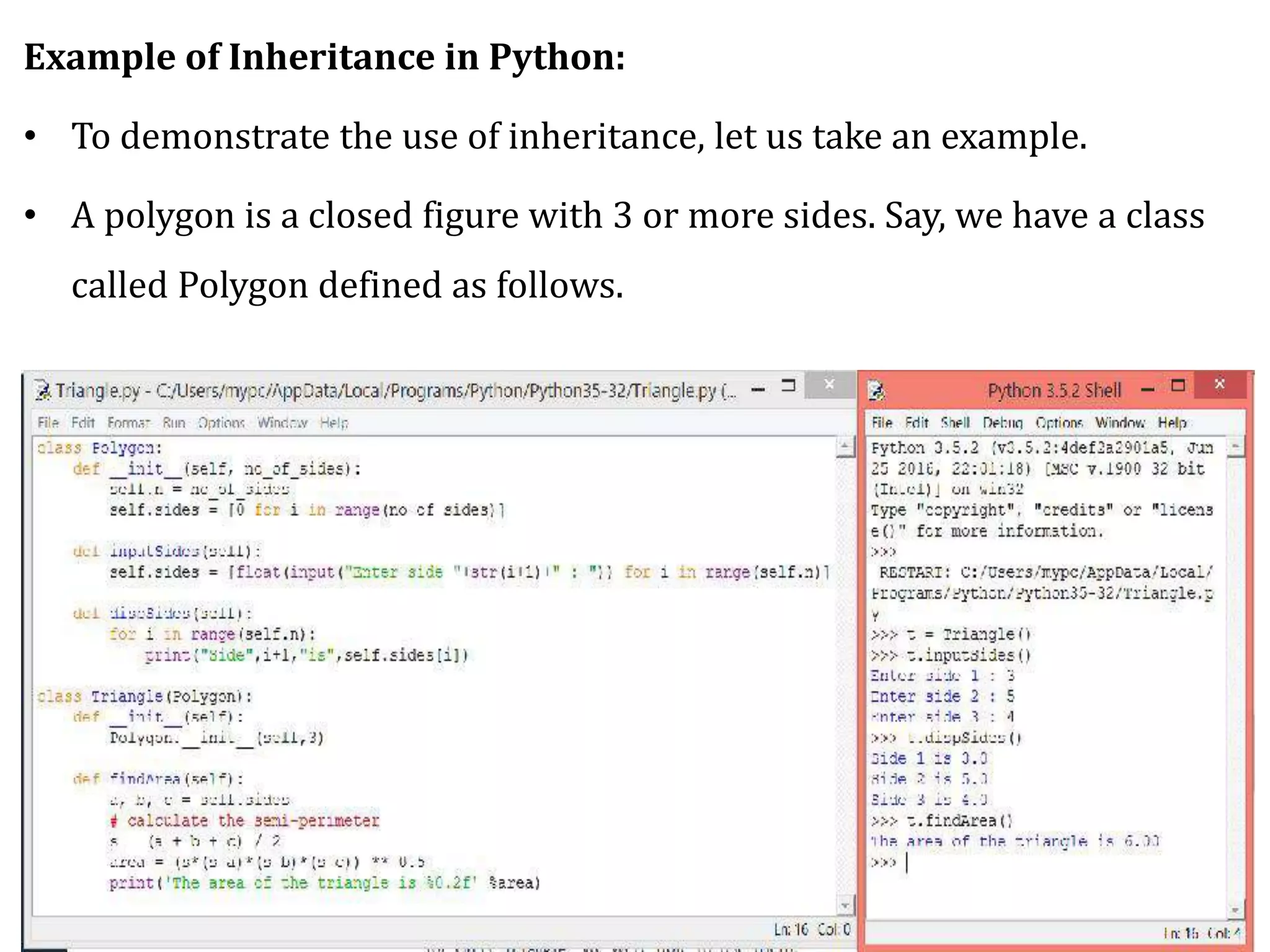Click the IDLE icon in Python Shell title bar
Screen dimensions: 1270x952
pos(876,390)
